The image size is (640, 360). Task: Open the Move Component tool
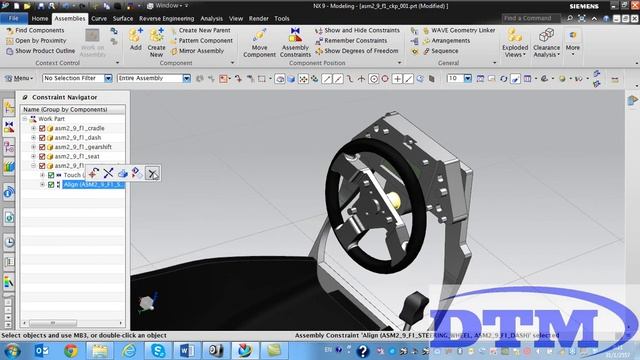coord(259,42)
